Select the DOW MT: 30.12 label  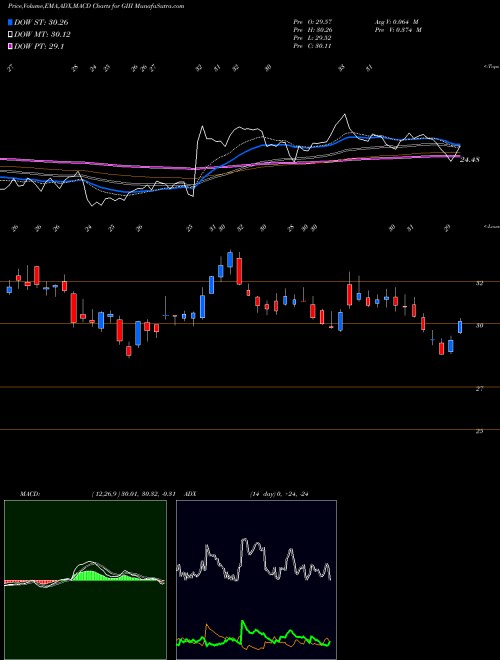[x=42, y=35]
